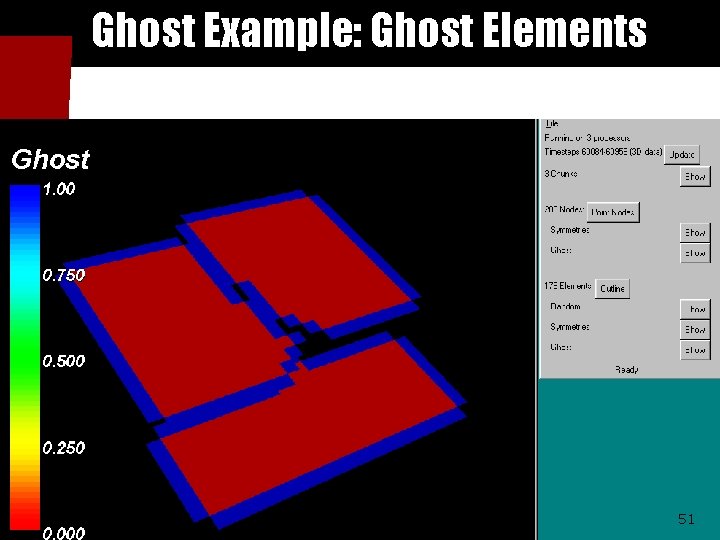Show Random under Elements section
Viewport: 720px width, 540px height.
[695, 309]
